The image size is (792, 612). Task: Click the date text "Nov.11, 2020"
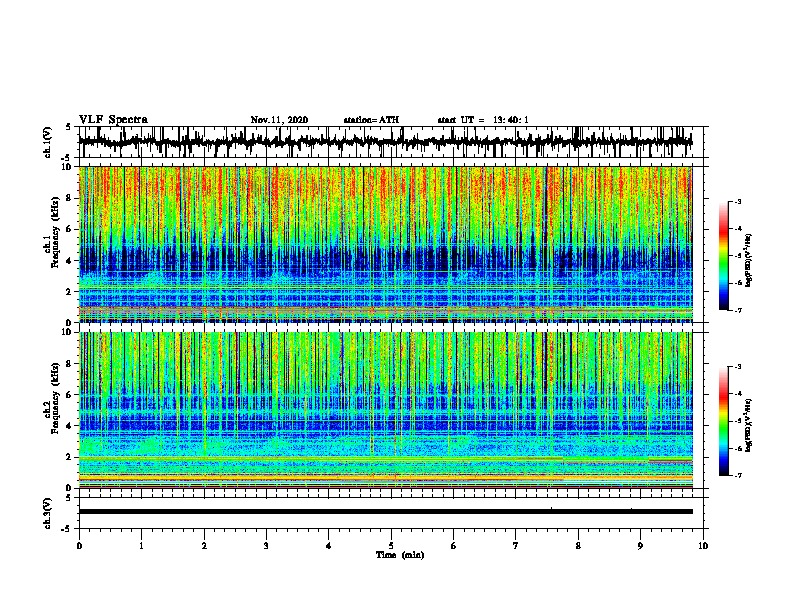pos(279,120)
